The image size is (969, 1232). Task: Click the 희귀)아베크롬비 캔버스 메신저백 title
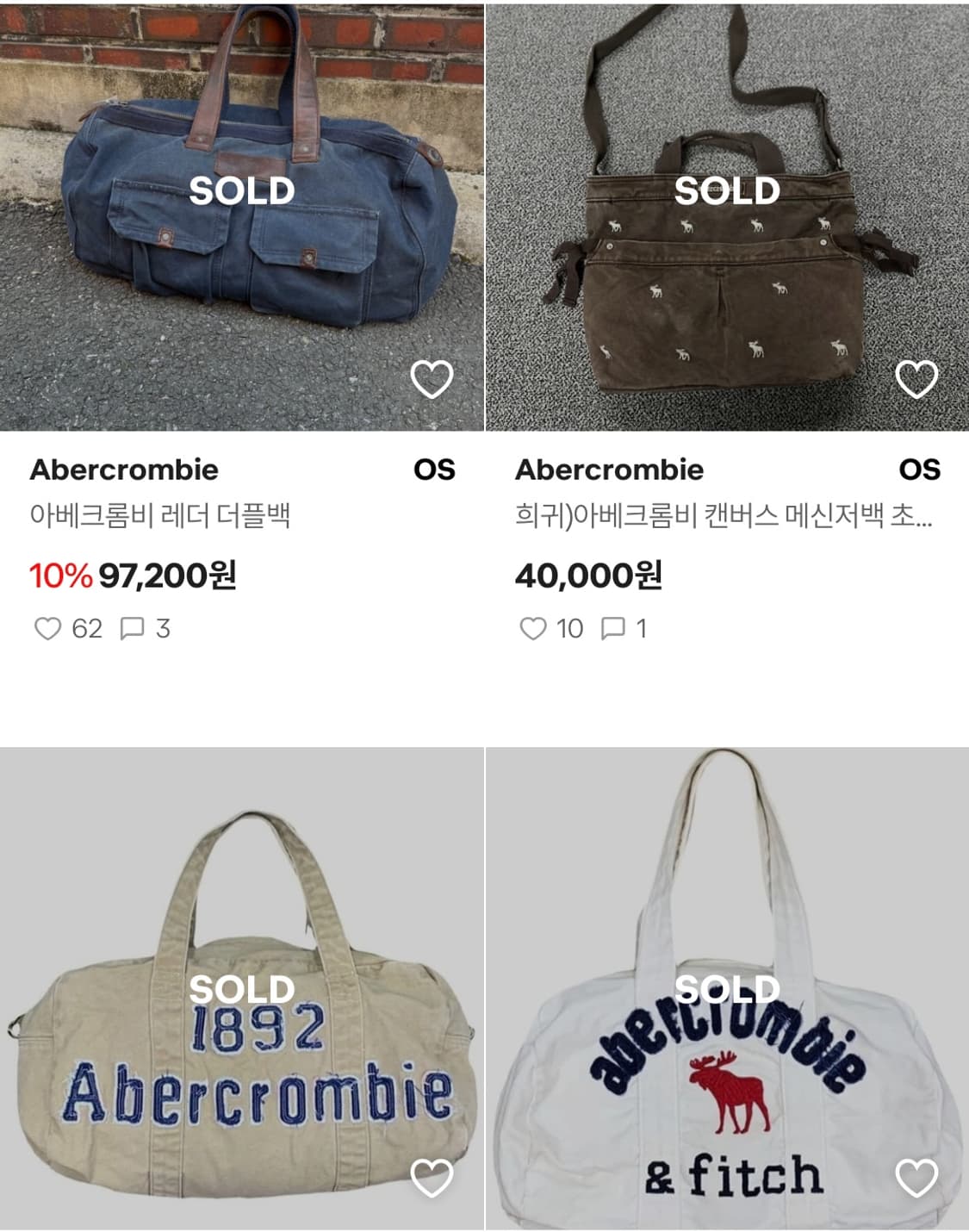click(x=724, y=515)
